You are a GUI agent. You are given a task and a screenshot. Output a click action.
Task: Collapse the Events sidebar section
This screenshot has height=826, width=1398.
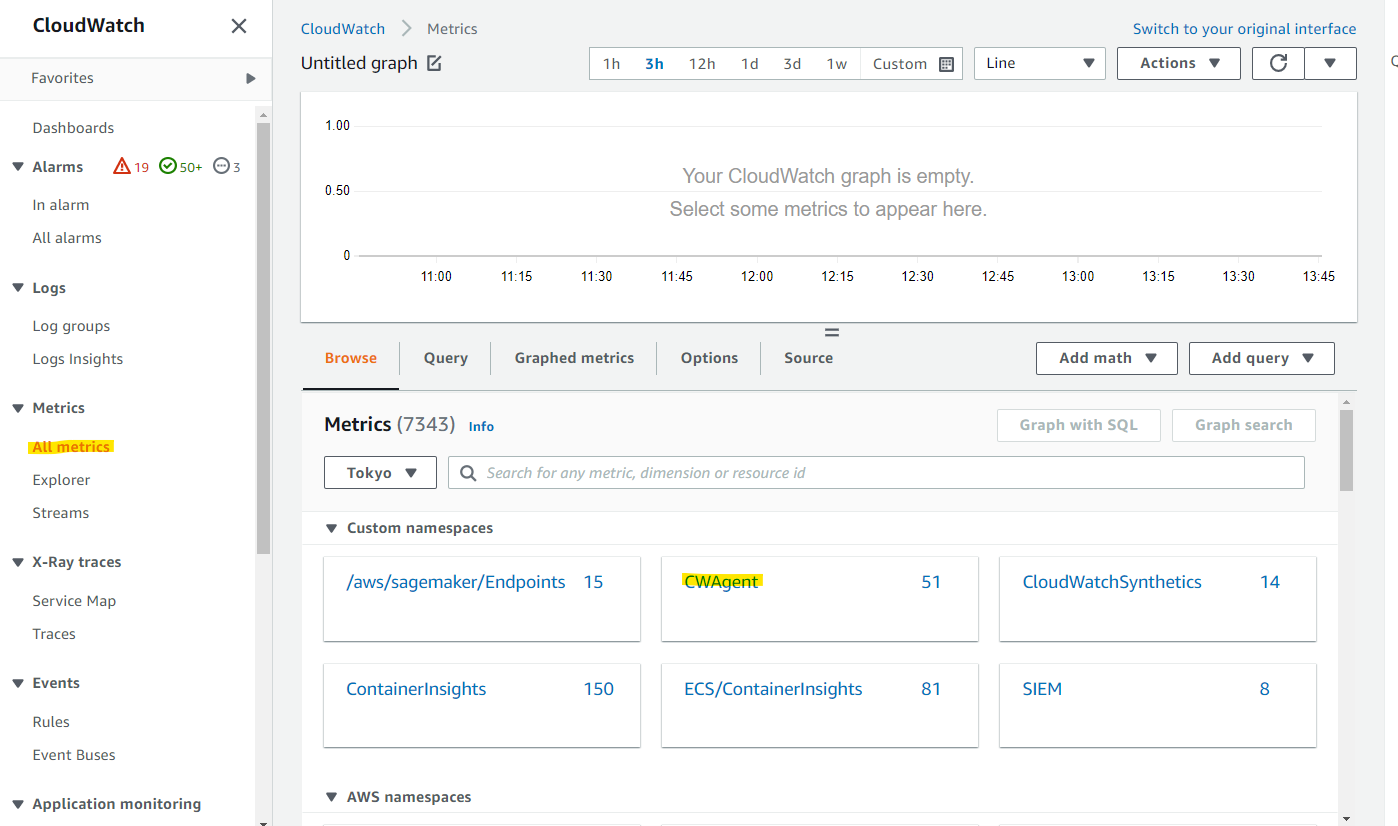click(18, 683)
